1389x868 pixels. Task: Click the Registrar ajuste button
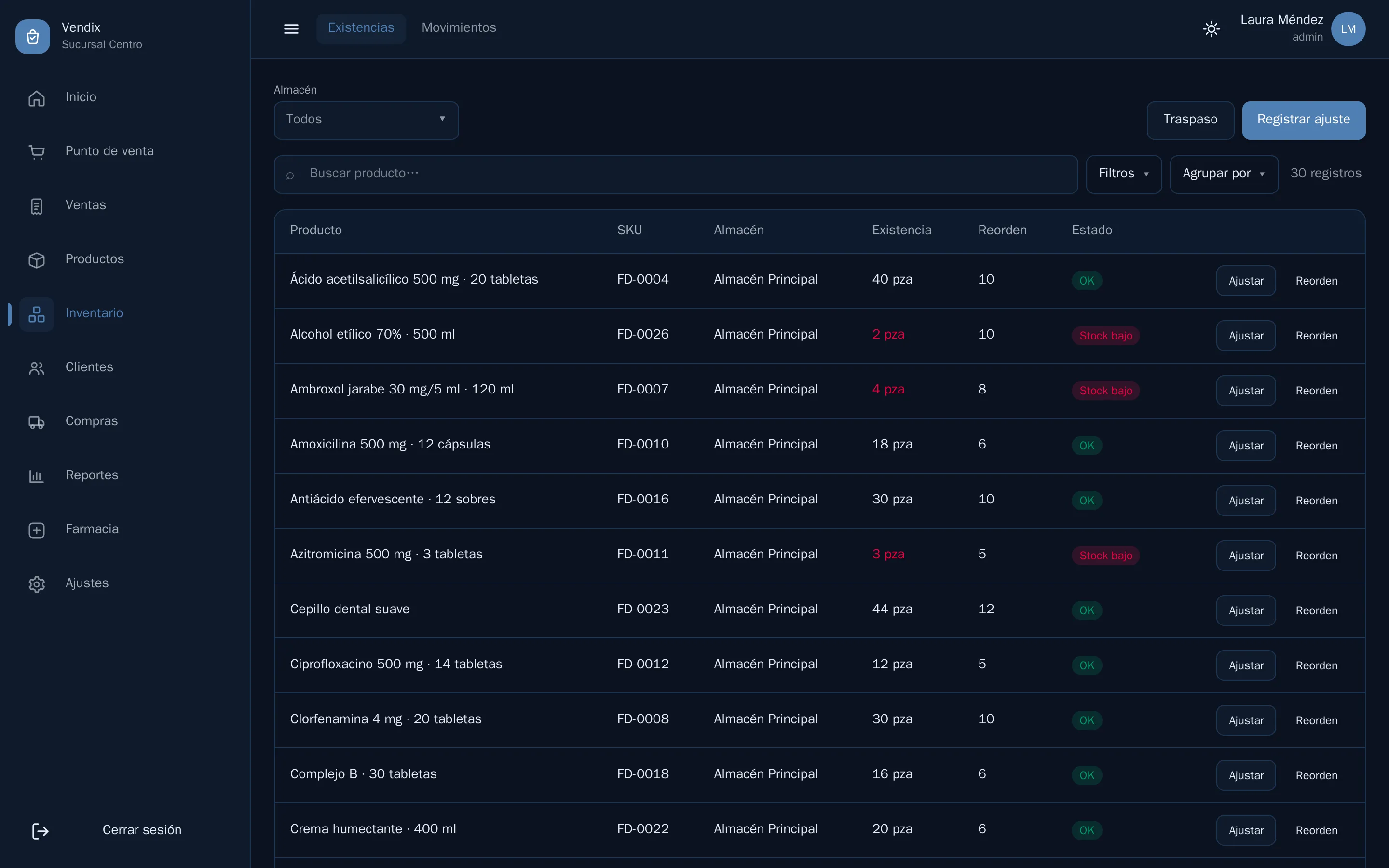(x=1304, y=120)
